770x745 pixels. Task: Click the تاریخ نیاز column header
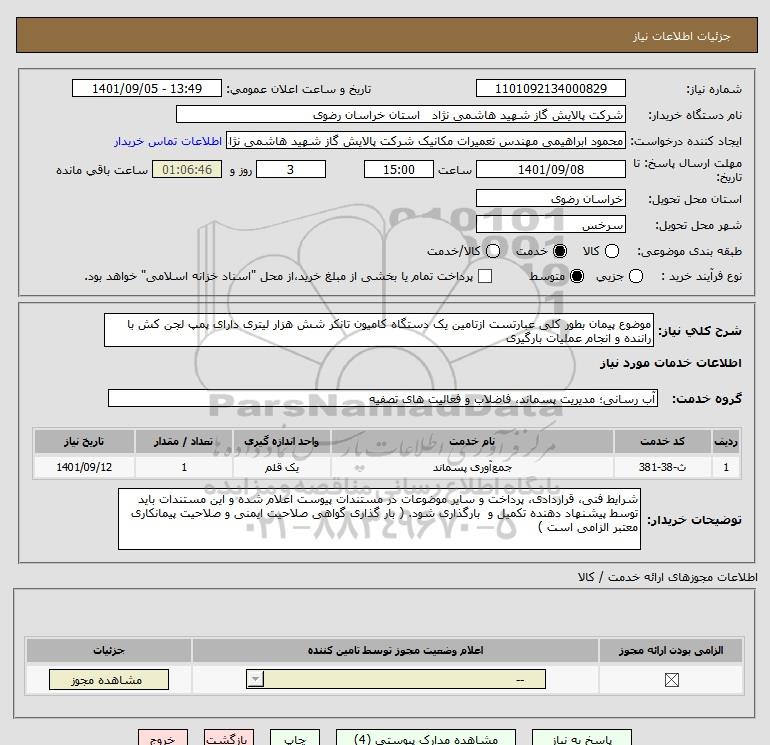(x=84, y=441)
